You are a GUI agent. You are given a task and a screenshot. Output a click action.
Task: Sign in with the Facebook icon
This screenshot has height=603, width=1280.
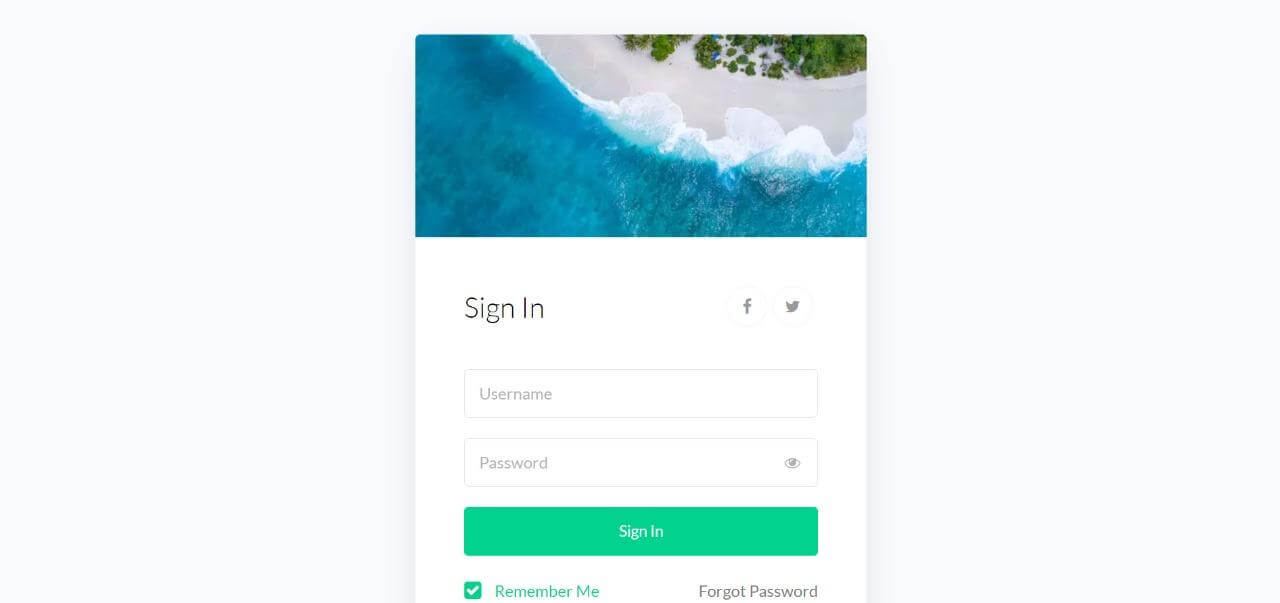(x=746, y=306)
